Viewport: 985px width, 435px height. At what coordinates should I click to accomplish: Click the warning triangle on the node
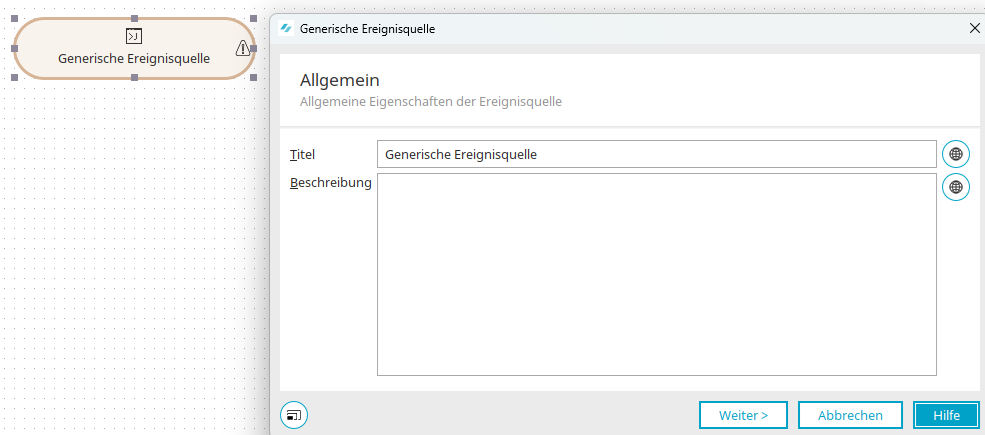[242, 48]
